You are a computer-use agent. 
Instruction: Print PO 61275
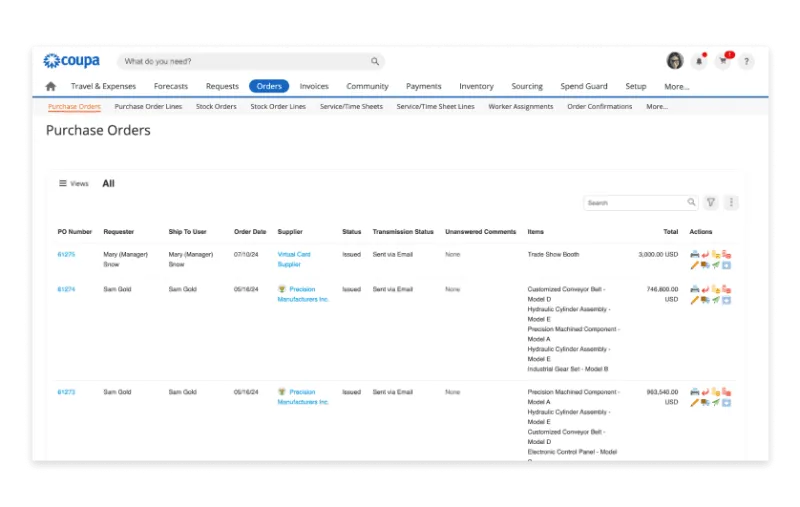tap(694, 254)
